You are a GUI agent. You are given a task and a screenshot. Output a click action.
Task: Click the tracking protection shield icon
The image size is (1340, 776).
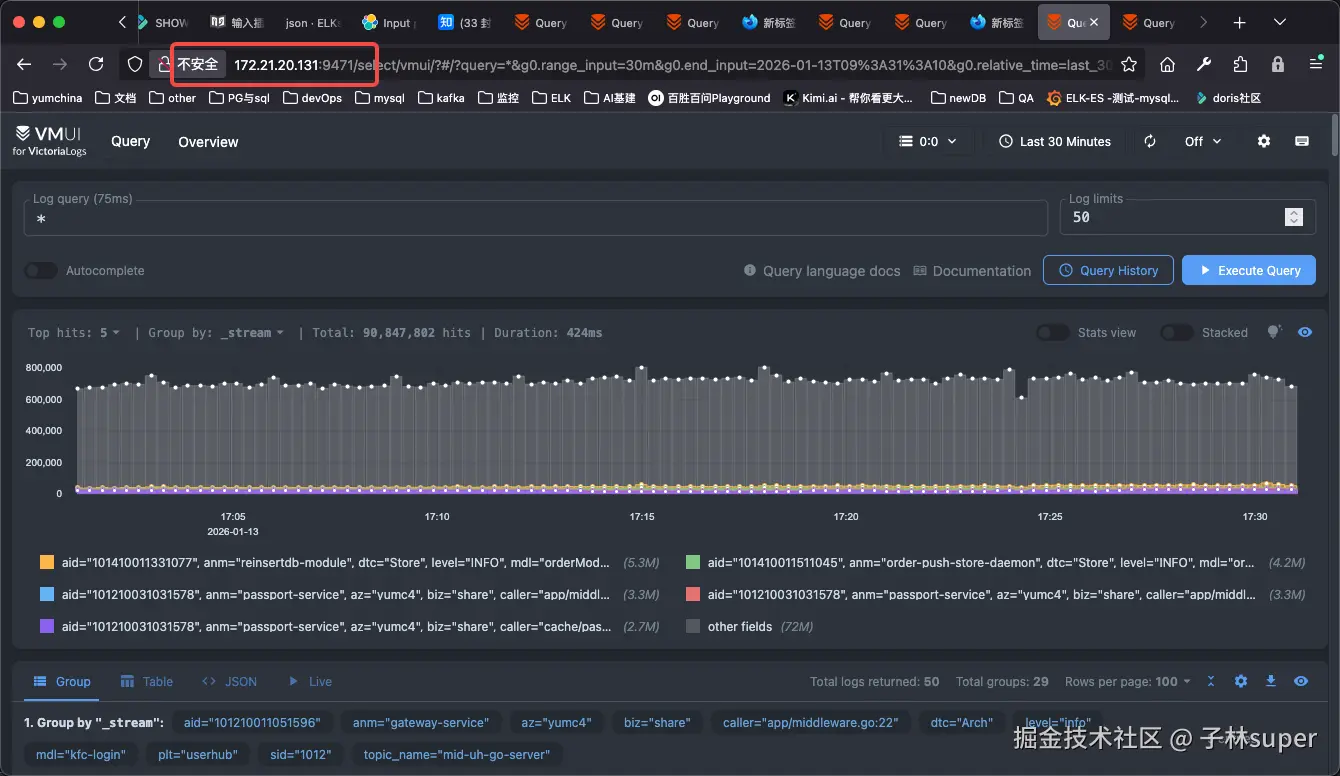tap(136, 64)
